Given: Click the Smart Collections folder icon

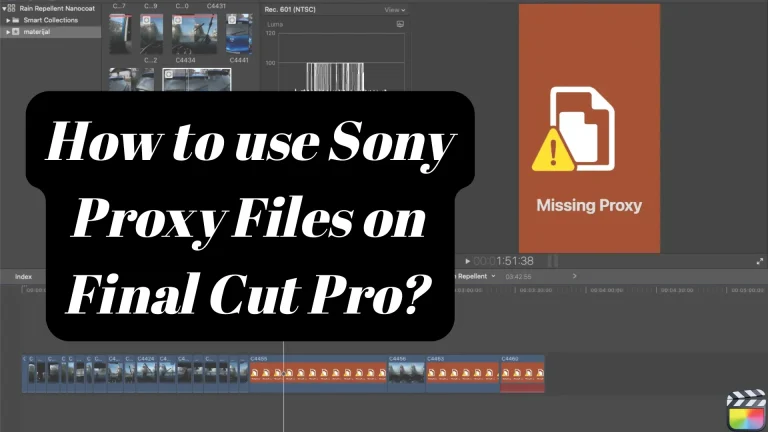Looking at the screenshot, I should [x=16, y=20].
